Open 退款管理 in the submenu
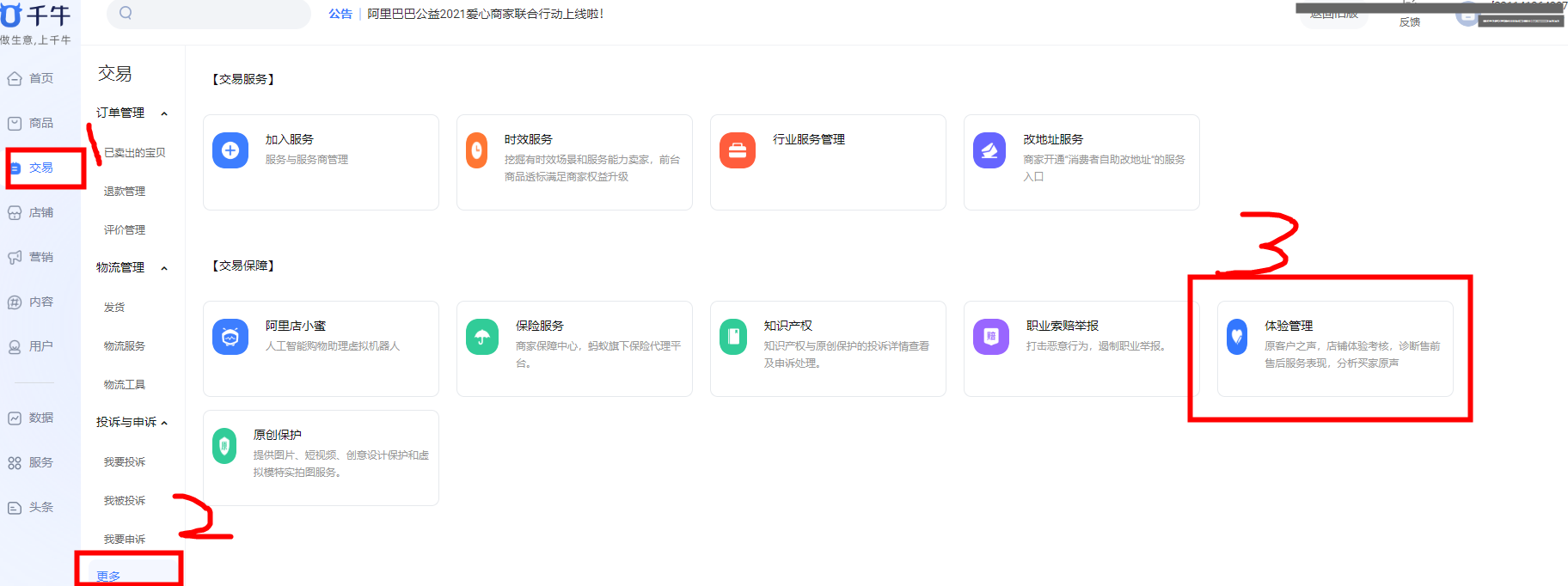The image size is (1568, 586). (125, 192)
